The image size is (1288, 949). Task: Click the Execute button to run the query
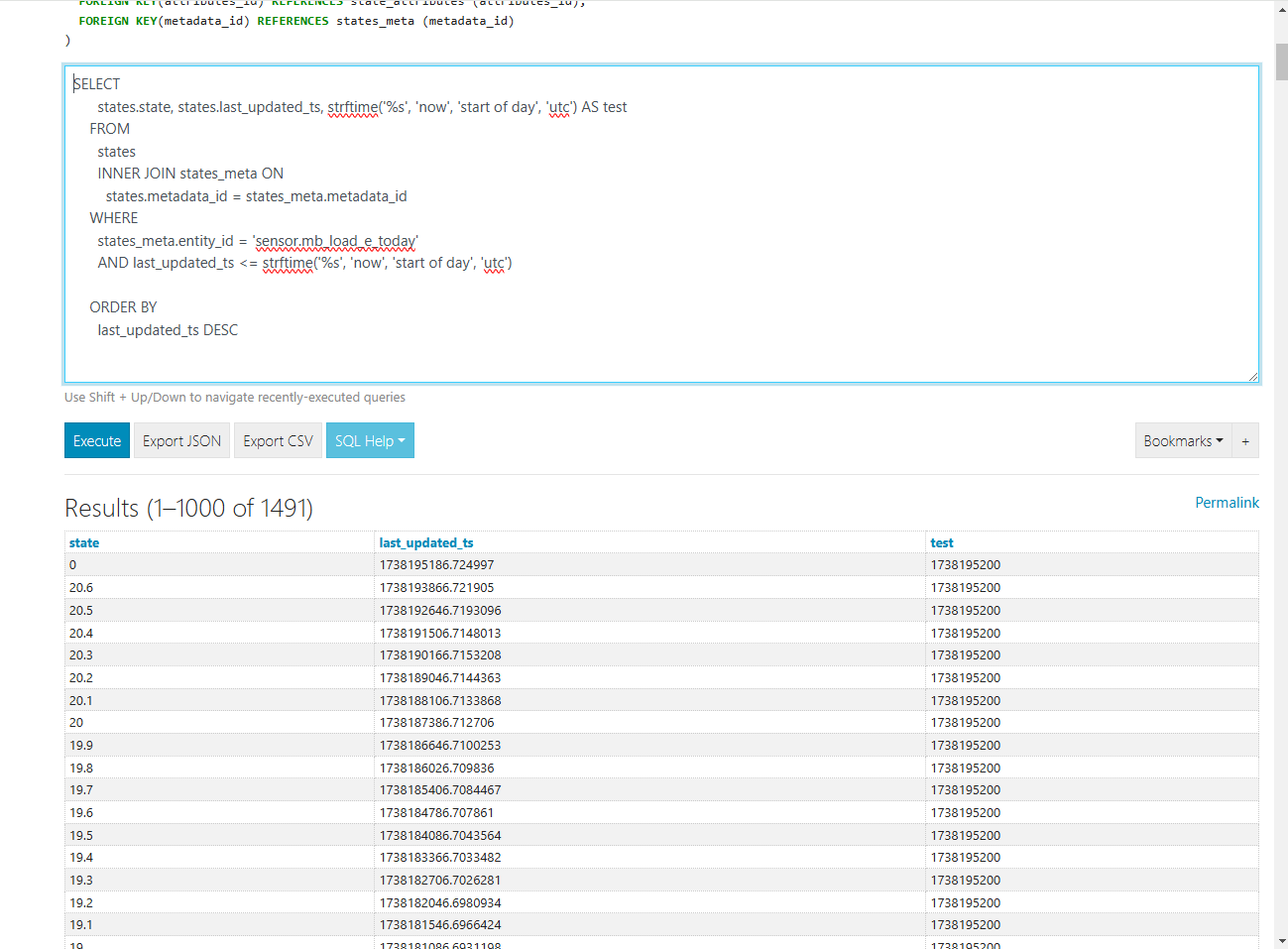point(96,440)
